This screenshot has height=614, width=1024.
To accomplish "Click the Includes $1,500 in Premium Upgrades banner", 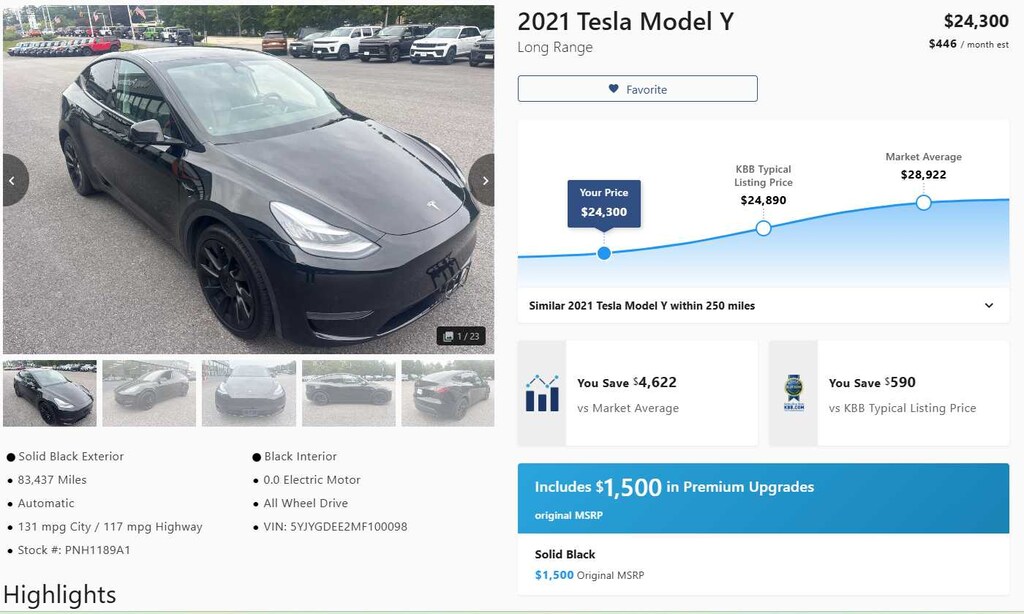I will point(763,498).
